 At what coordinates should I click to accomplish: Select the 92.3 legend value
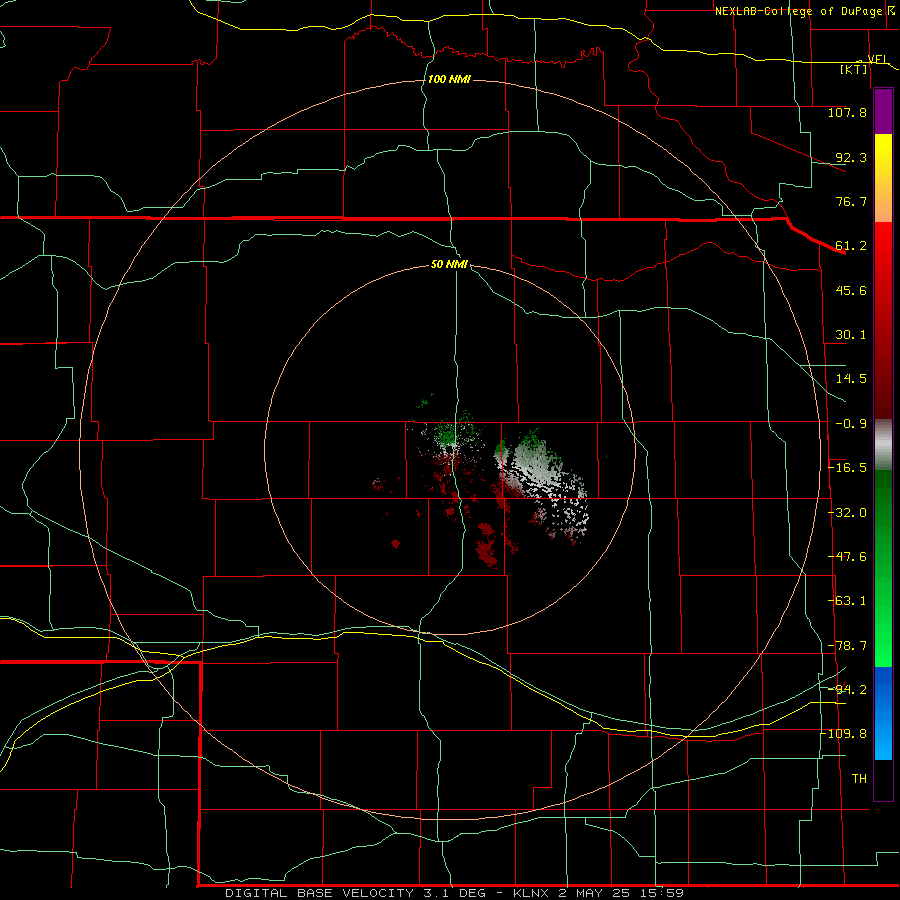[851, 157]
